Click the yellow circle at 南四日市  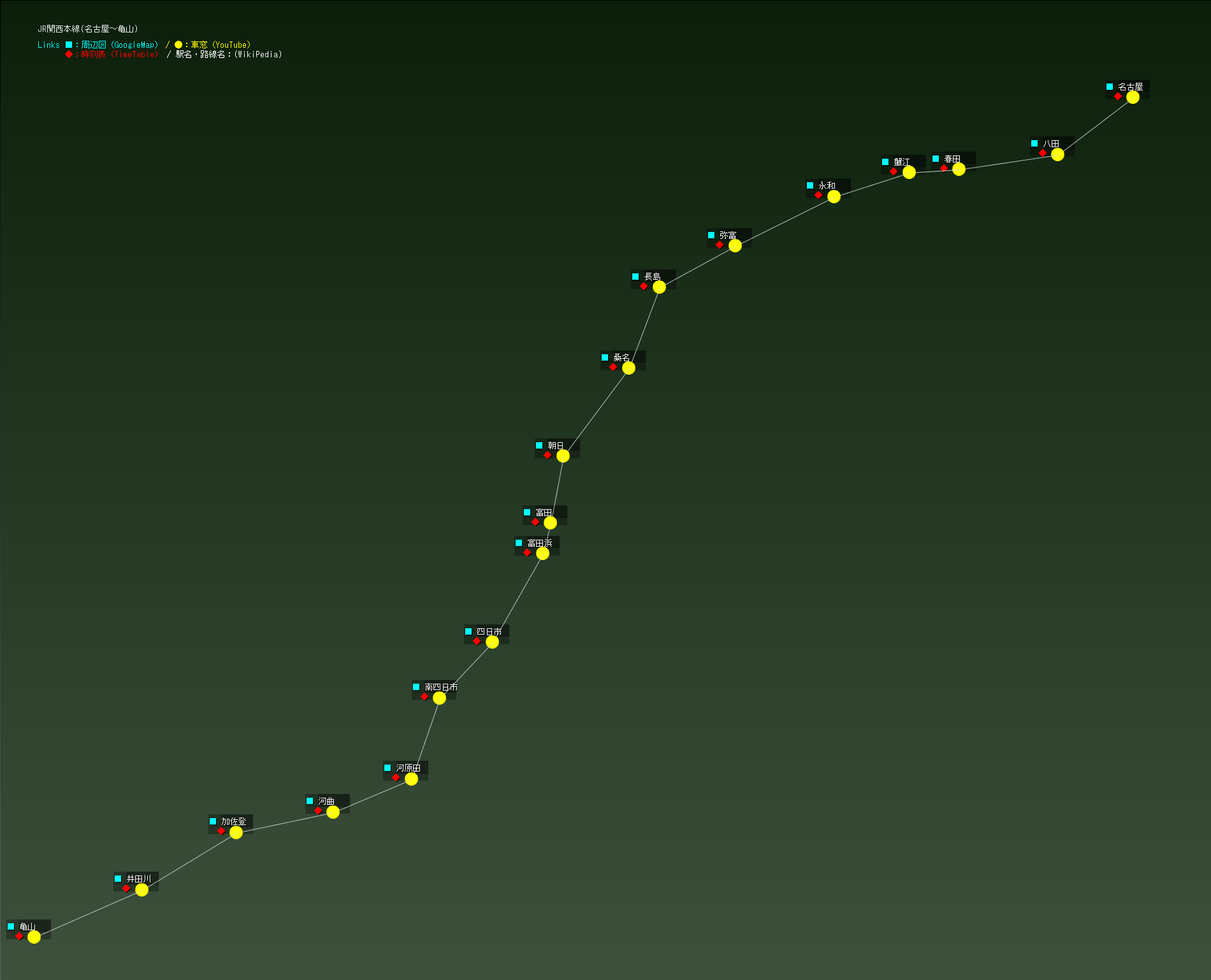tap(439, 698)
